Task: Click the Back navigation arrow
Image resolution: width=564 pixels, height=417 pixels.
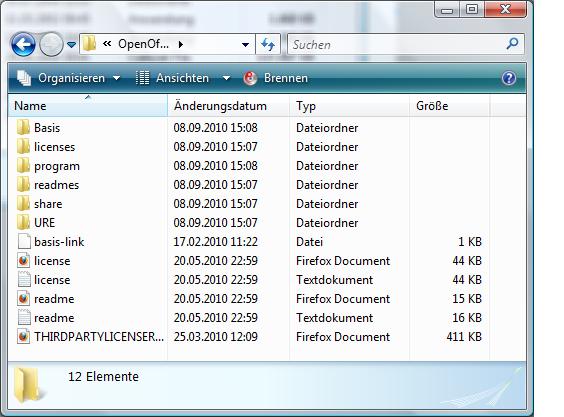Action: pyautogui.click(x=23, y=45)
